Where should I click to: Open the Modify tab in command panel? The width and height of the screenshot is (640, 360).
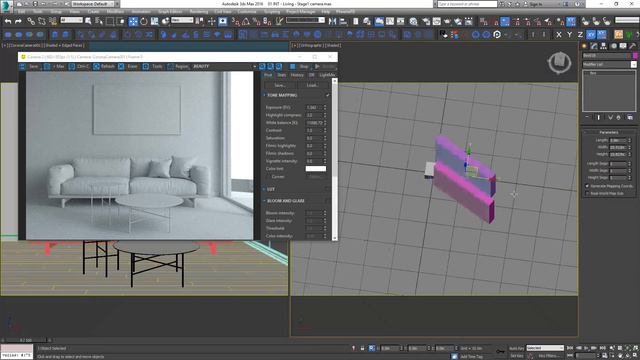[594, 46]
